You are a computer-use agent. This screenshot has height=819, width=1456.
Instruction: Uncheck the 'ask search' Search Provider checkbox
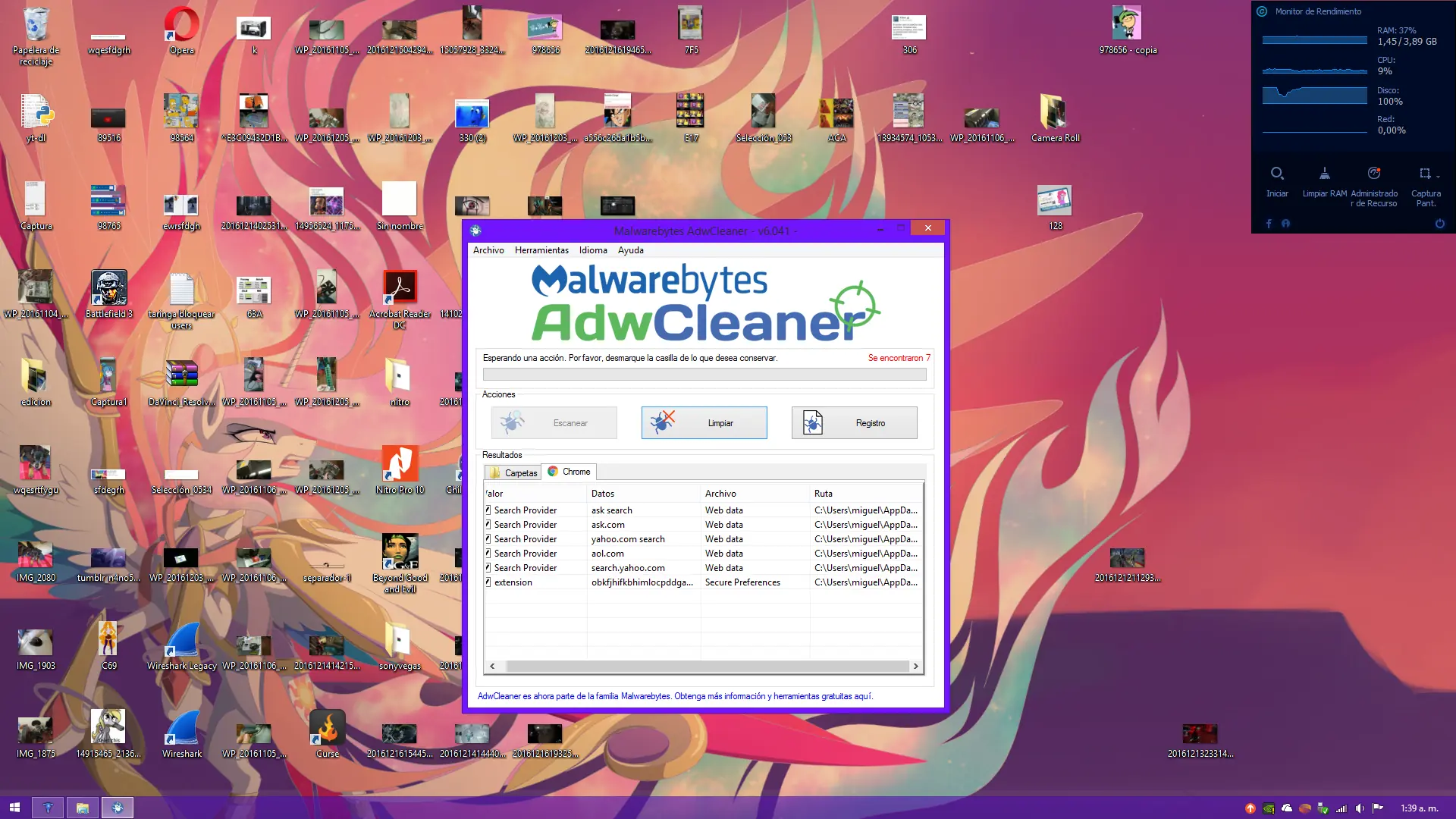[488, 510]
